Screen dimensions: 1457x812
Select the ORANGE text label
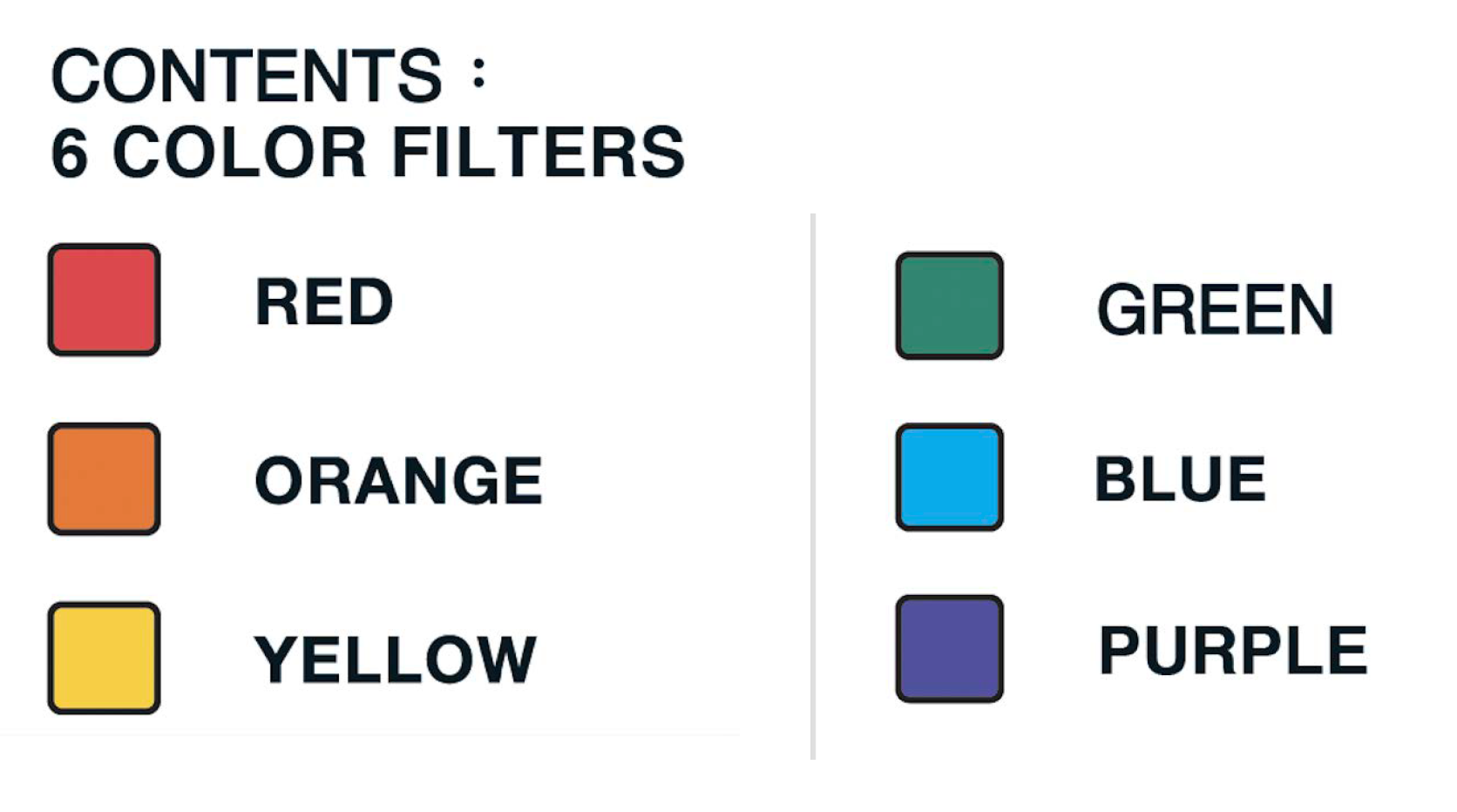[x=398, y=480]
